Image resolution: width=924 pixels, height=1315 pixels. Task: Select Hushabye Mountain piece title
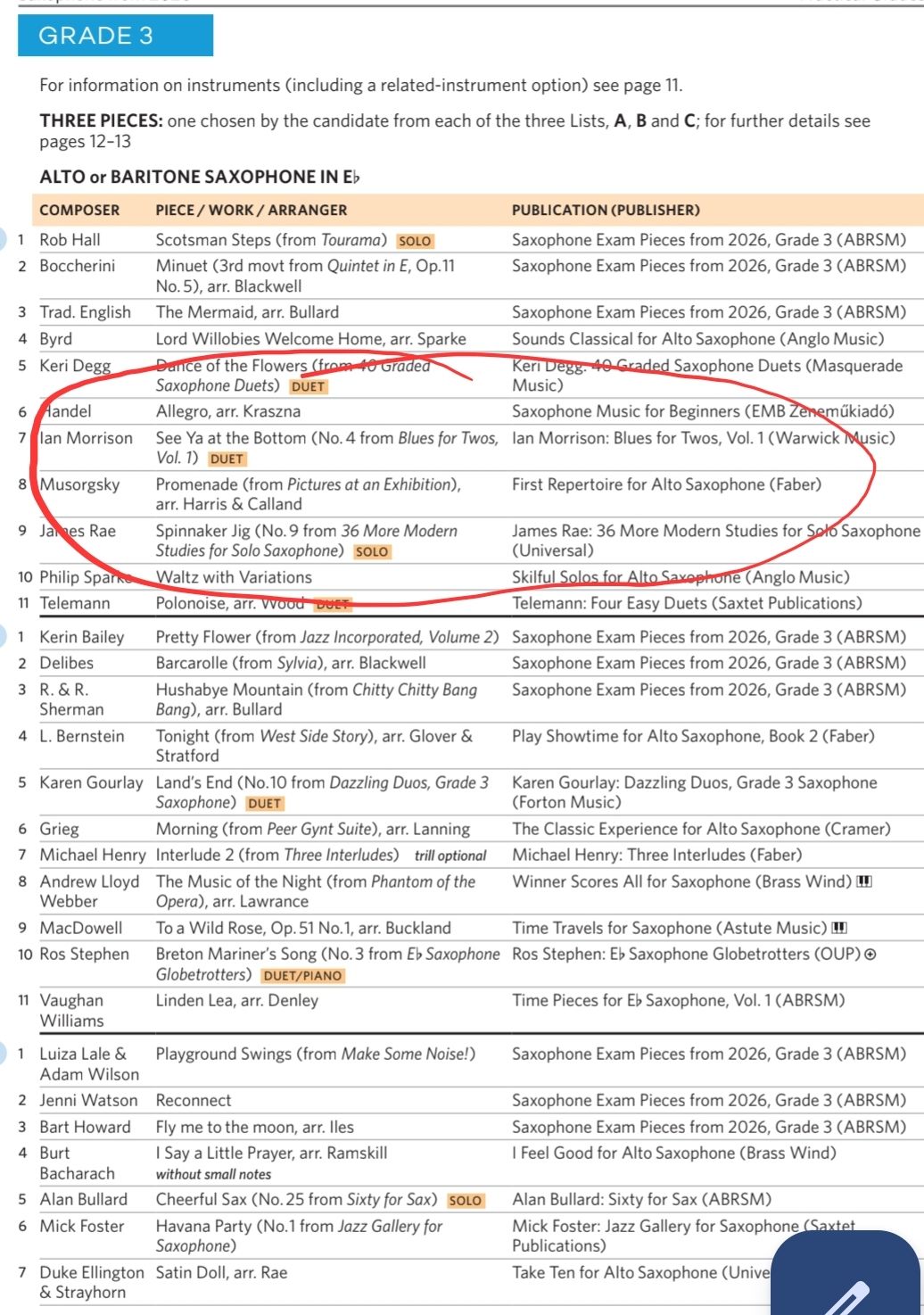(x=317, y=699)
